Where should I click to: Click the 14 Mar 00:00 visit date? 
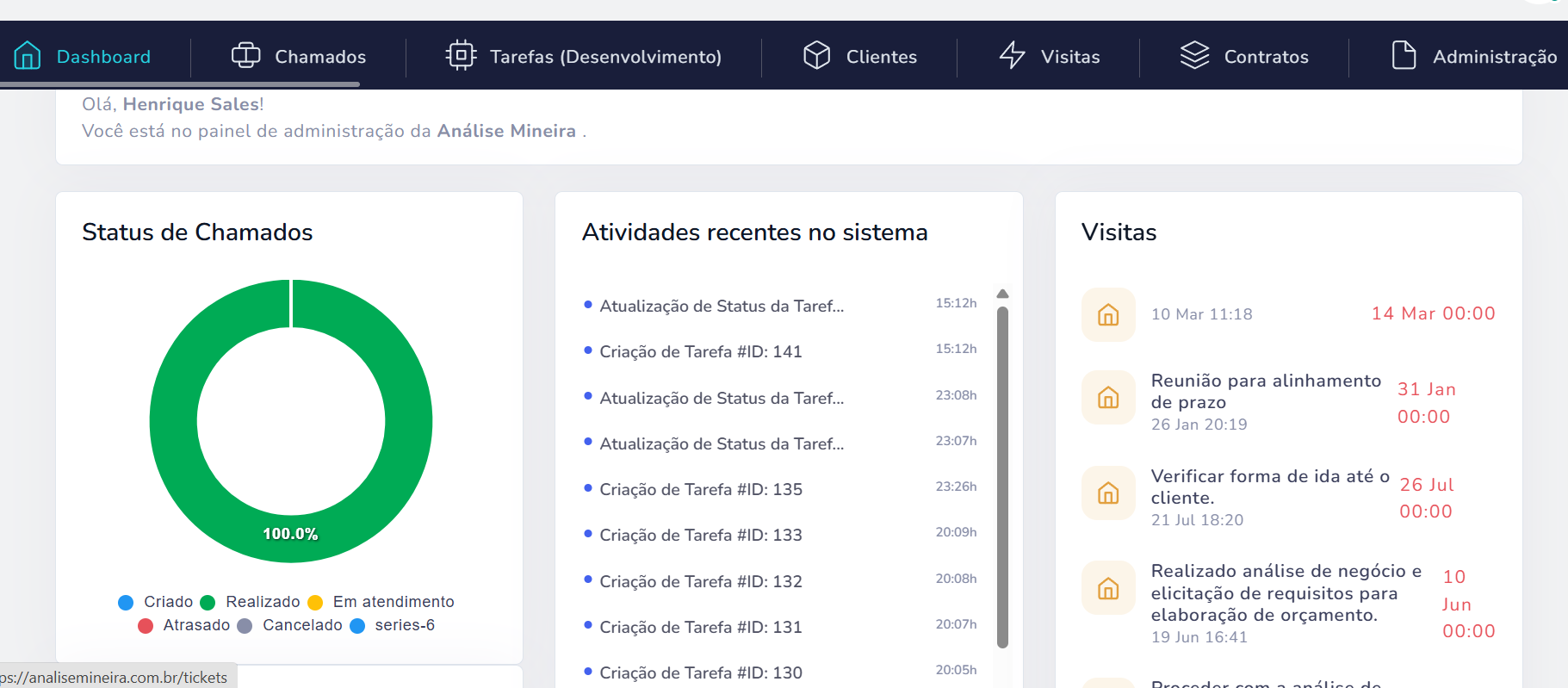click(1434, 313)
